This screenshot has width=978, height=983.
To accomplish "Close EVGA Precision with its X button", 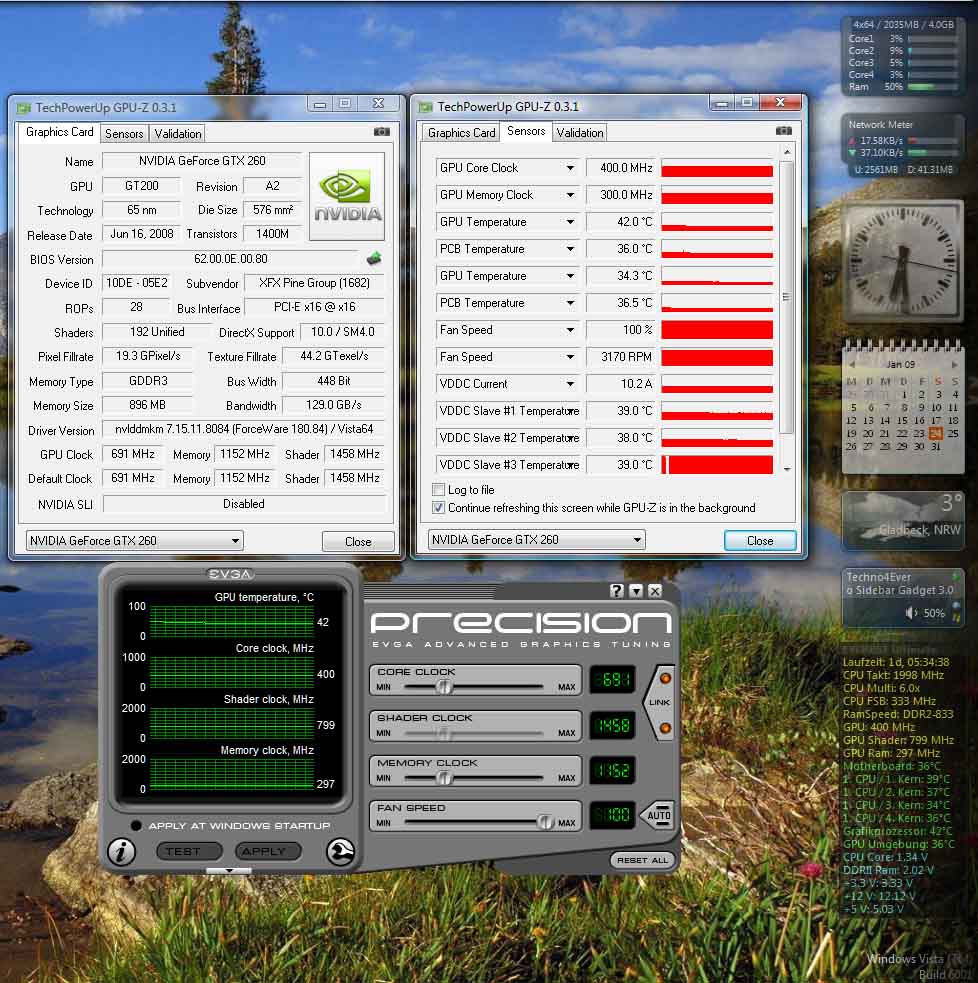I will tap(655, 591).
